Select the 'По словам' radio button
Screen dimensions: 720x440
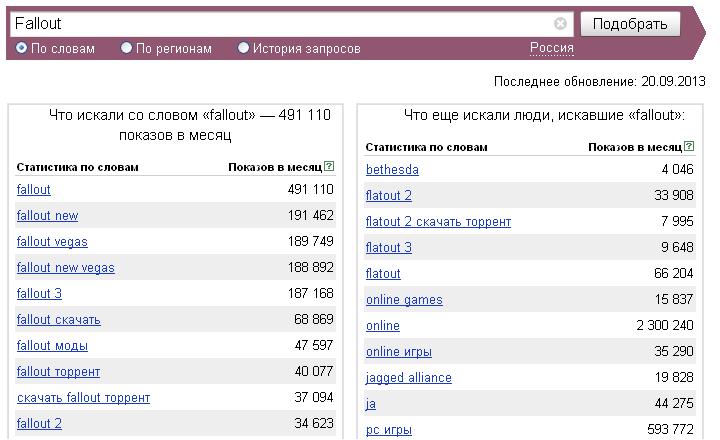click(x=21, y=47)
